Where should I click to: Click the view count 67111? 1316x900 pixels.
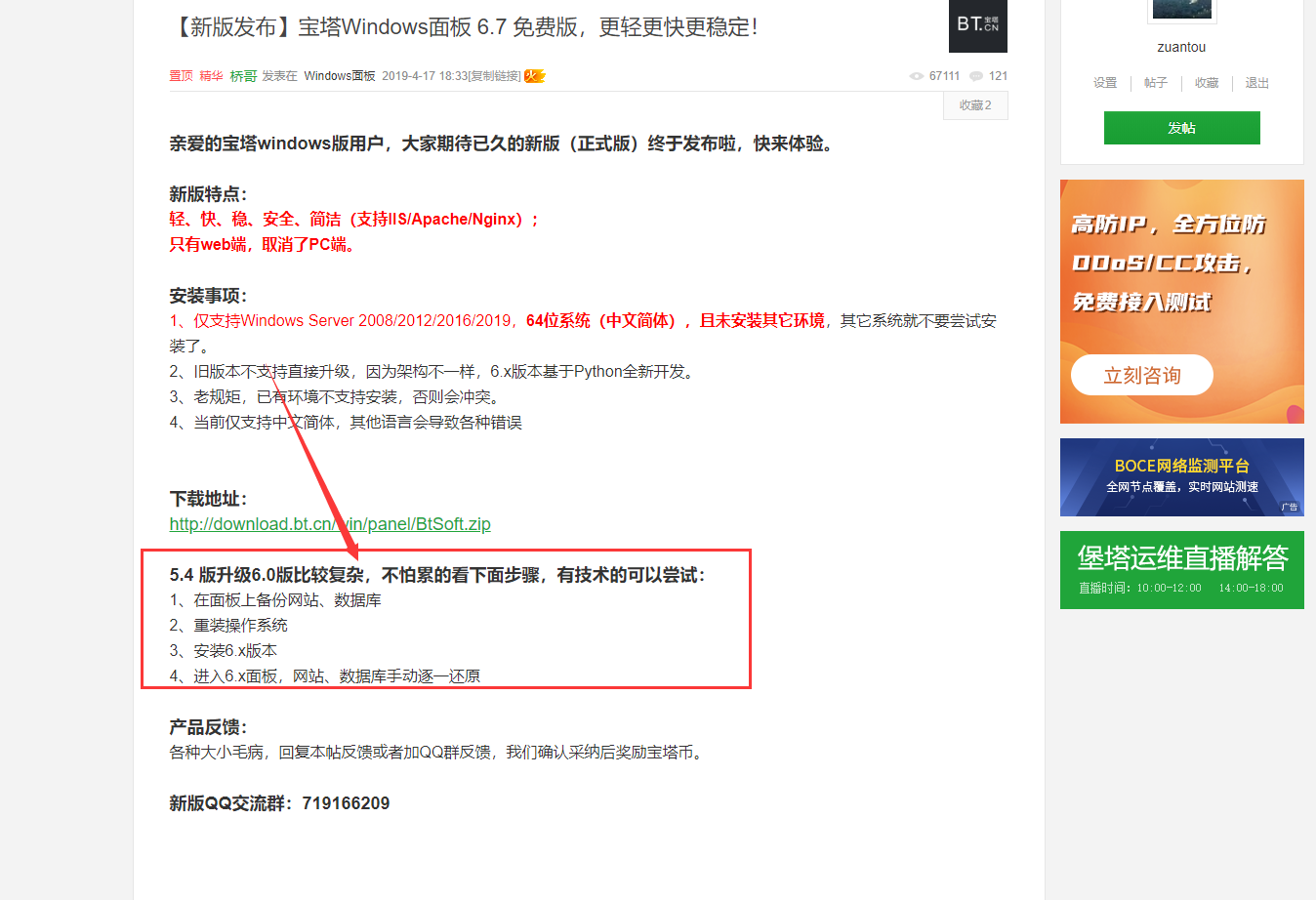coord(944,76)
